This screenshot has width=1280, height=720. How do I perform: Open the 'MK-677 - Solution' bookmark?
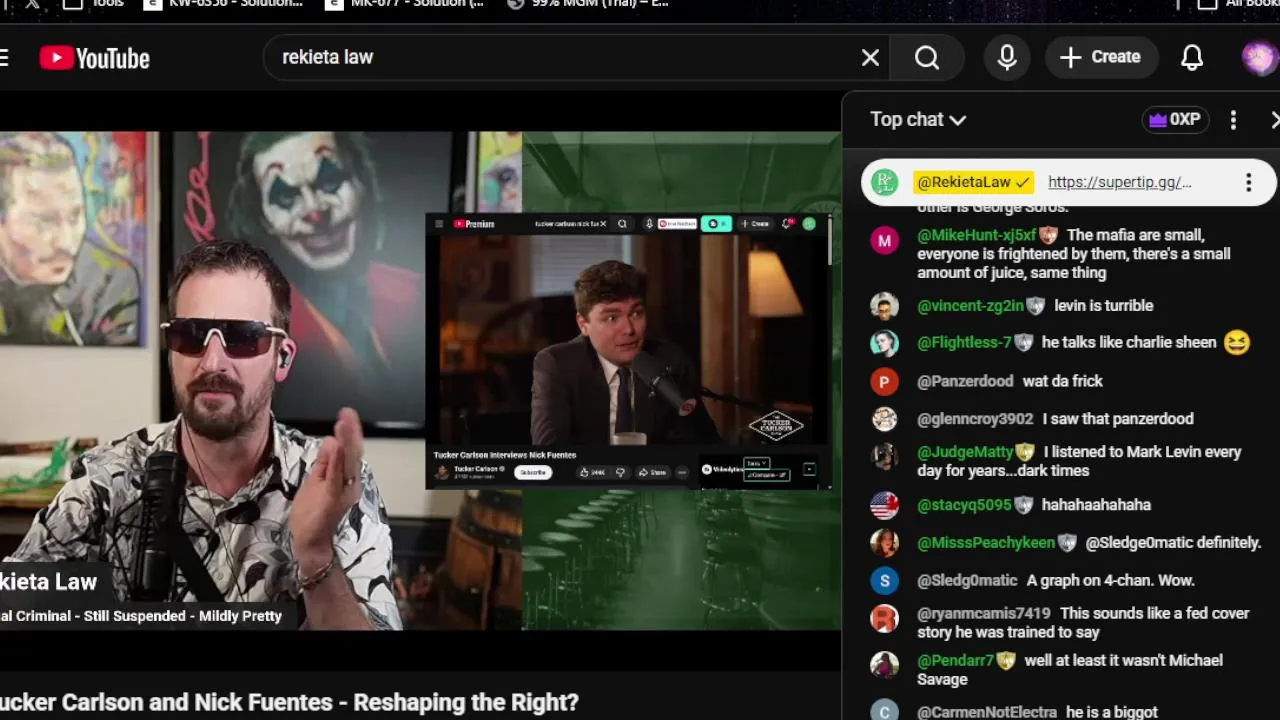coord(405,4)
